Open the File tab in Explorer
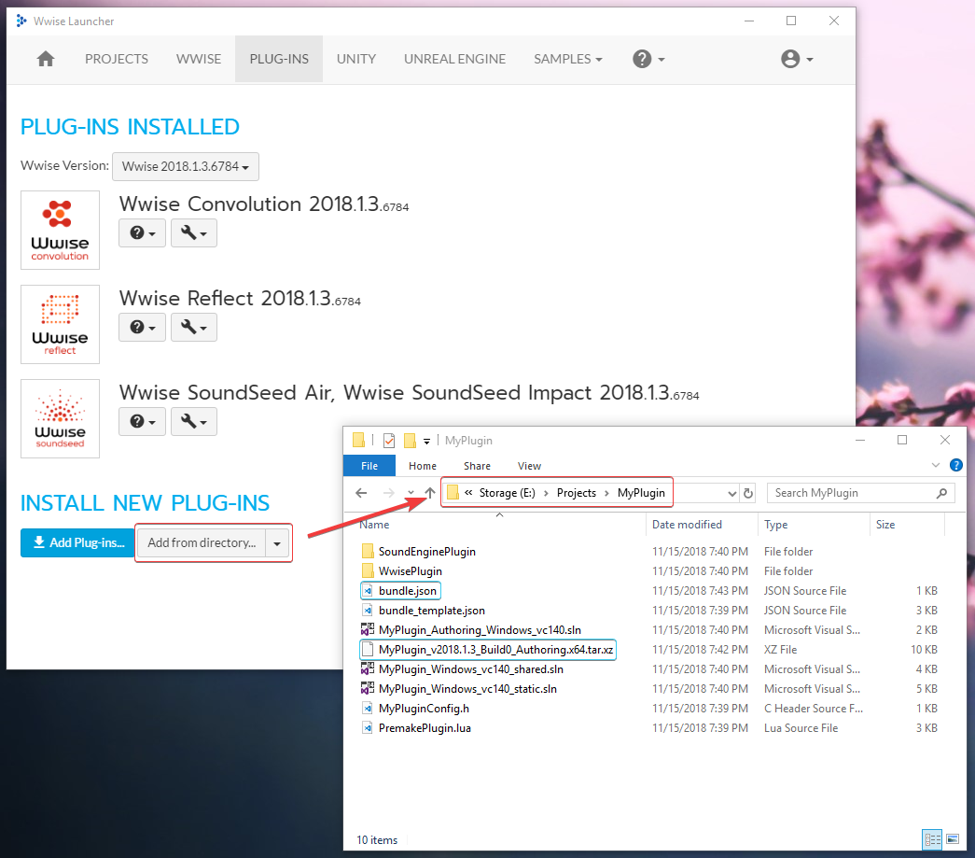 [369, 466]
